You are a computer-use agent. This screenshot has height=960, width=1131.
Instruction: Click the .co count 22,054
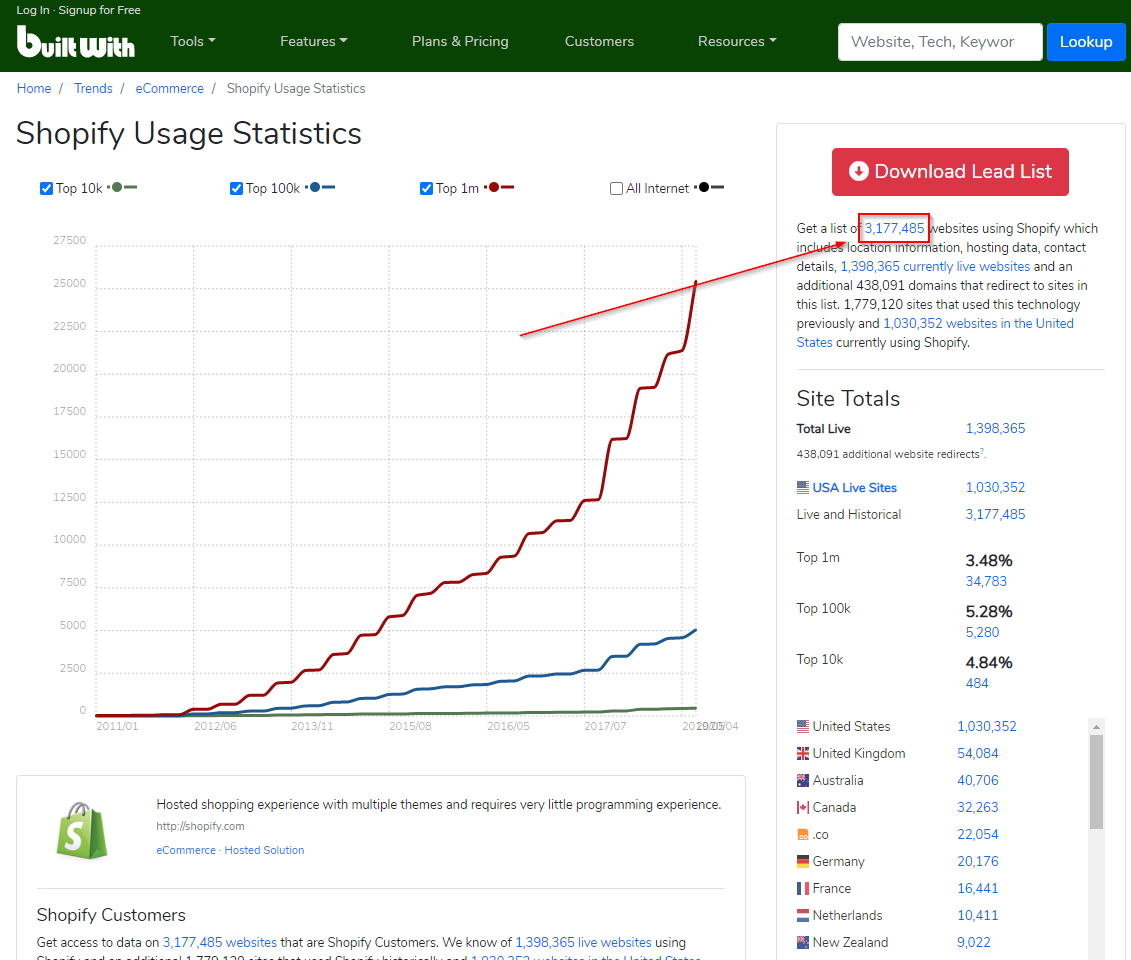978,835
